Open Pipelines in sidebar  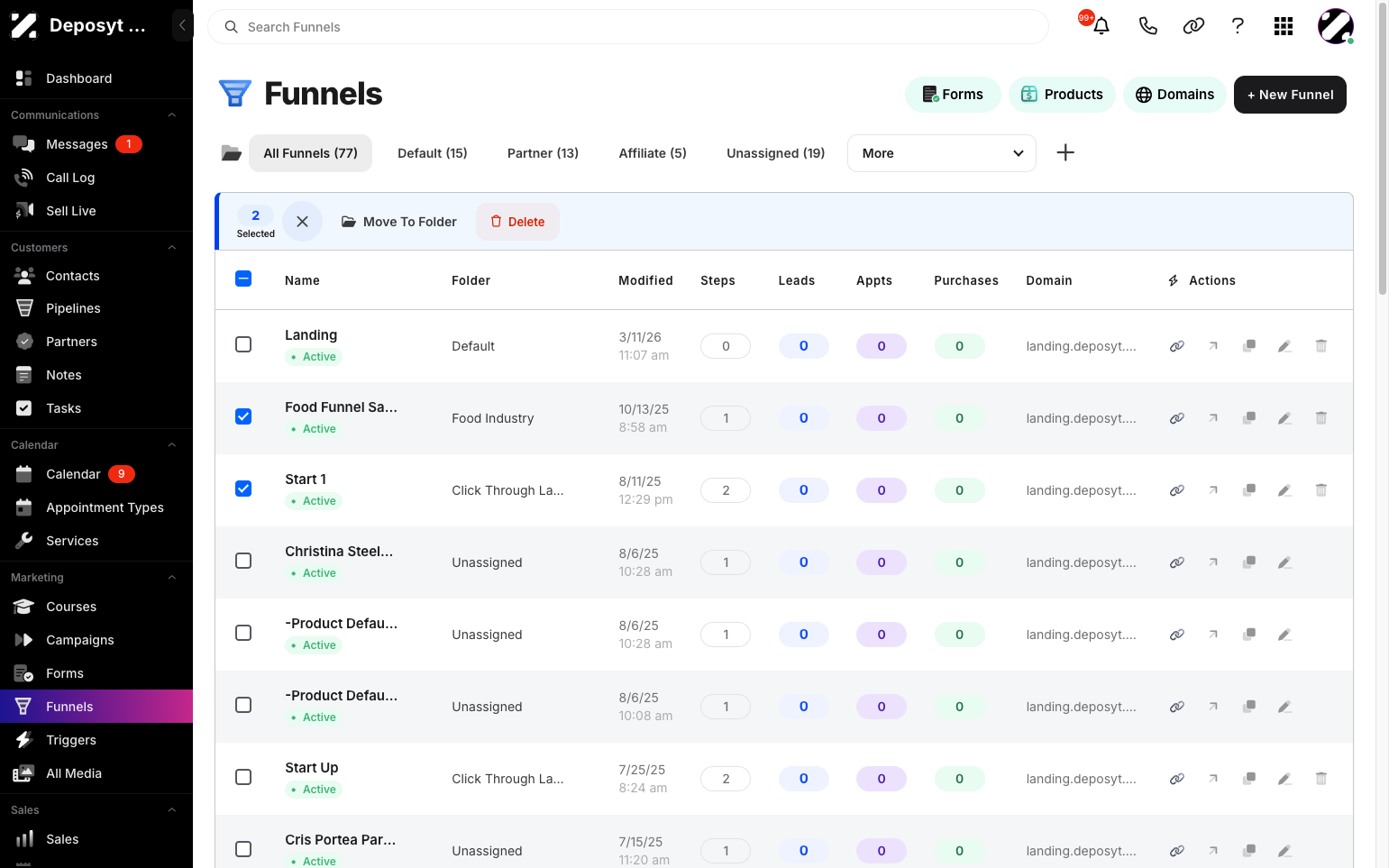click(x=96, y=308)
